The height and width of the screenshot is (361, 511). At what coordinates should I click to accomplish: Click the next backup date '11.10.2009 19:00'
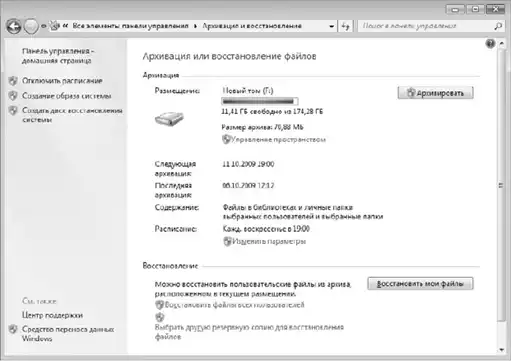pyautogui.click(x=248, y=164)
